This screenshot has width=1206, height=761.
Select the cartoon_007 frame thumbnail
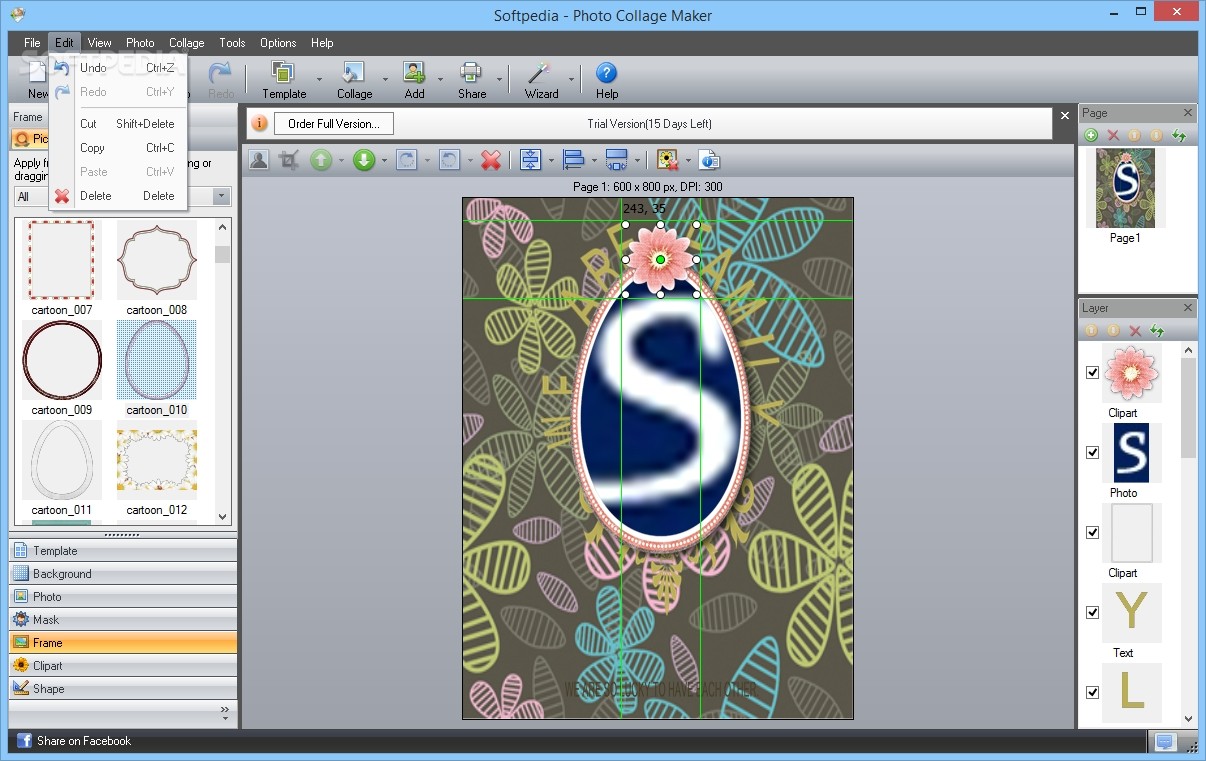point(62,260)
